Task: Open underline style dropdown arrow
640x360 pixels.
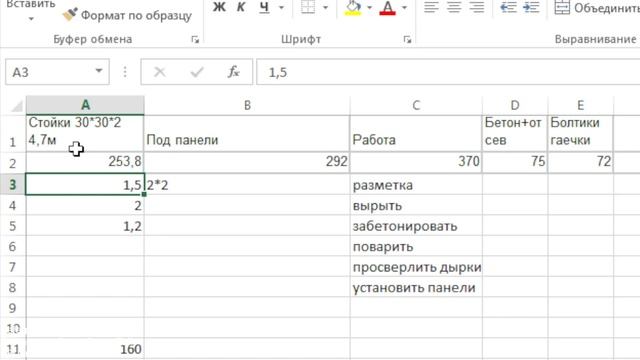Action: click(x=281, y=7)
